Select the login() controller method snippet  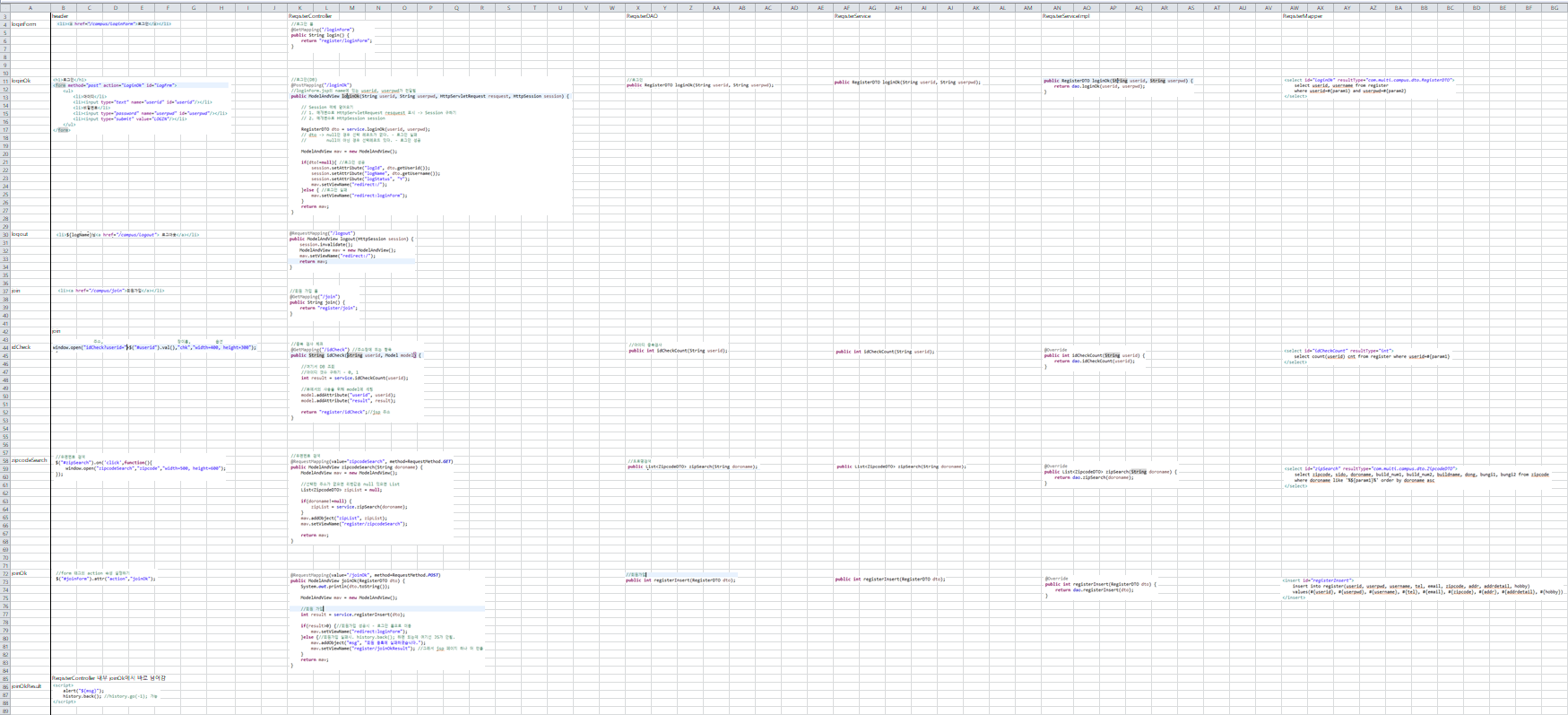point(332,36)
